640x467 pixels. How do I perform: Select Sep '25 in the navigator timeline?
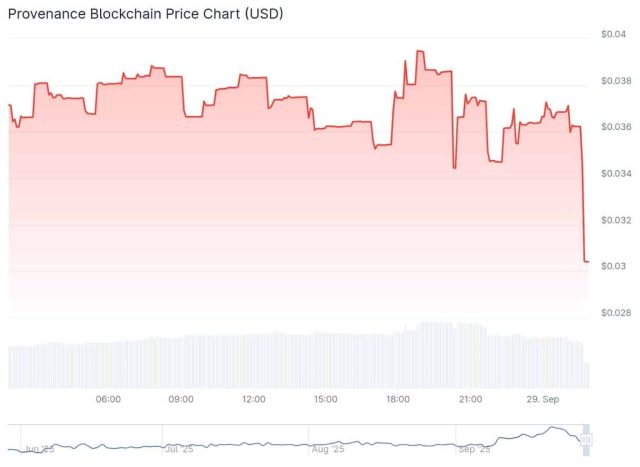(x=473, y=449)
